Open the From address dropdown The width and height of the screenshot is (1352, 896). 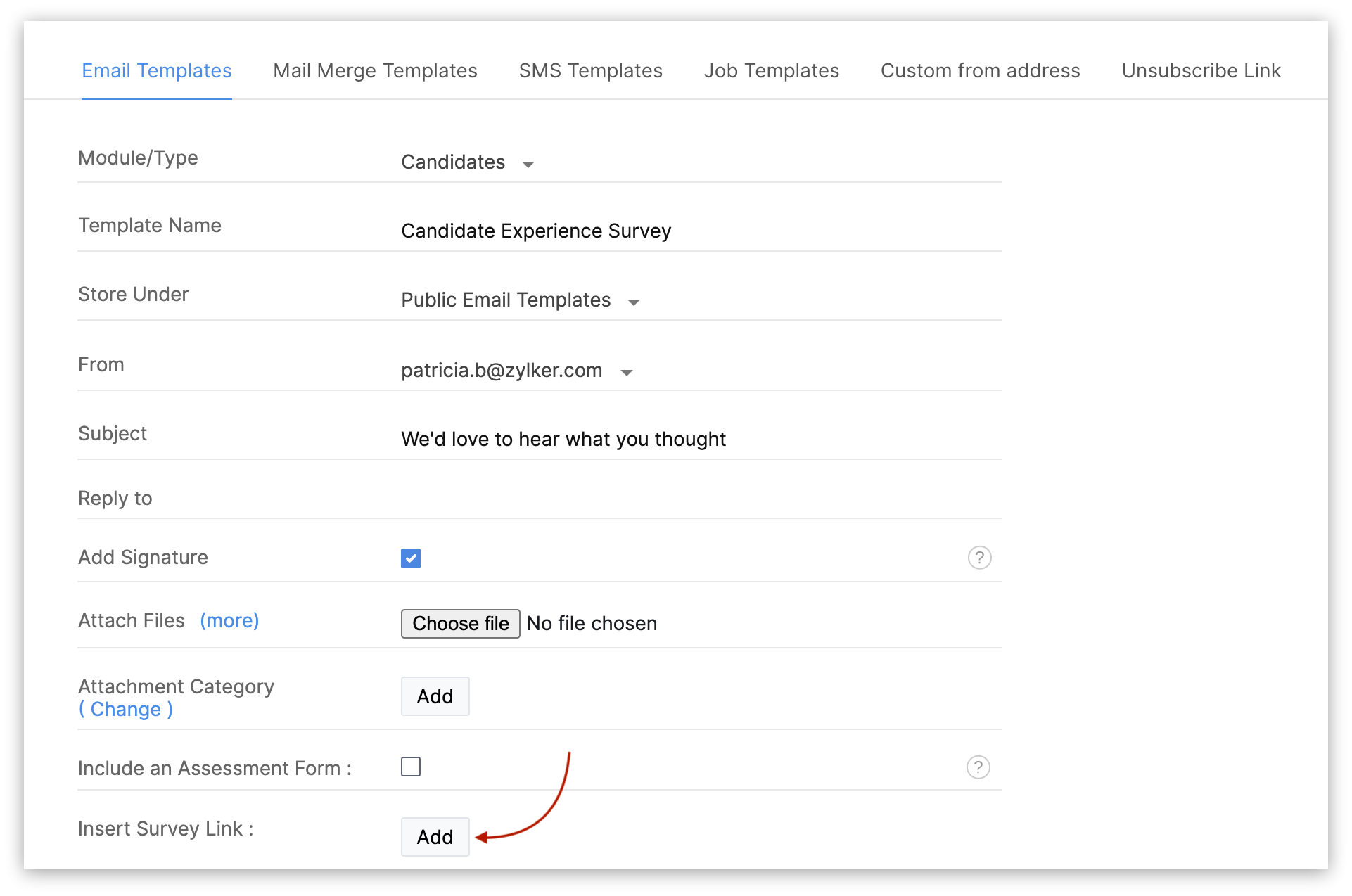pyautogui.click(x=517, y=371)
